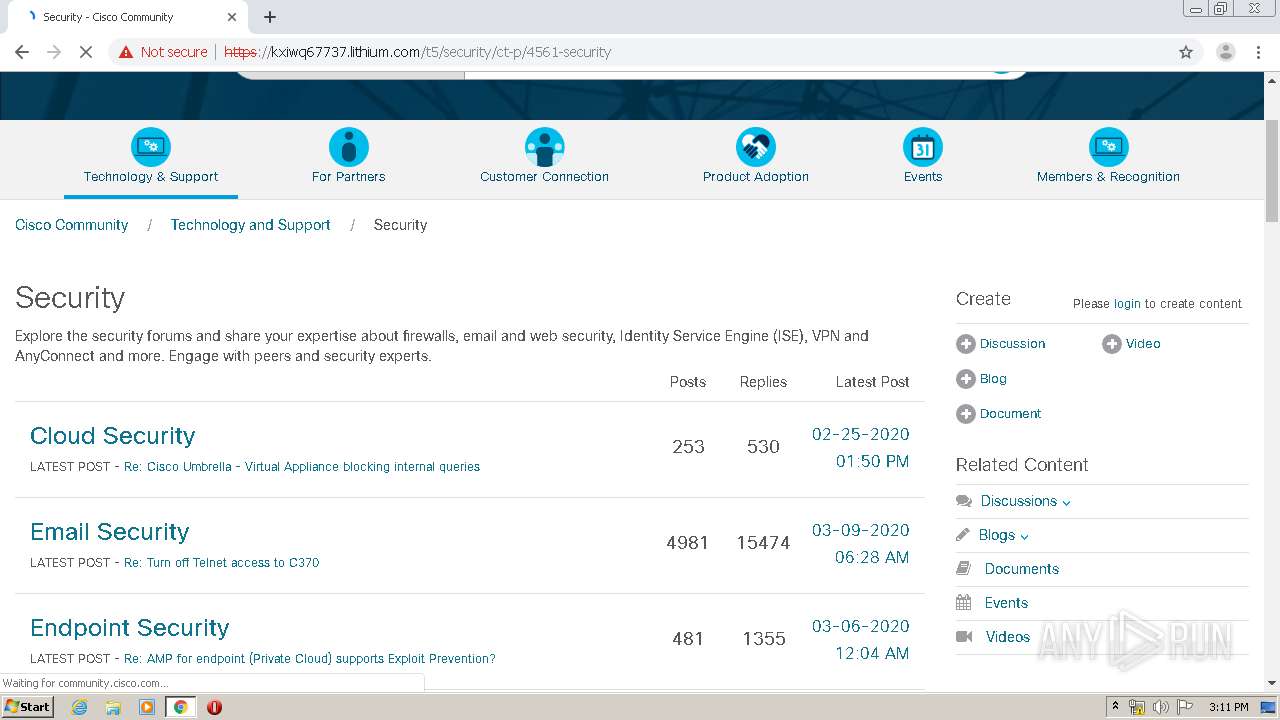
Task: Open Cisco Community breadcrumb
Action: tap(72, 225)
